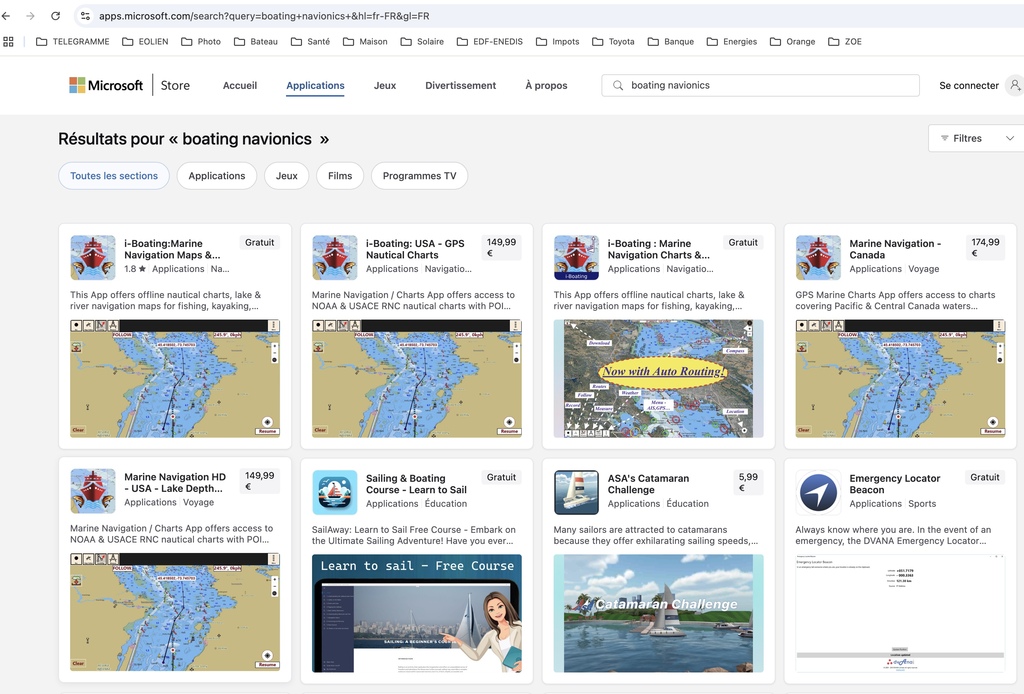
Task: Open the Maison bookmark folder
Action: [365, 42]
